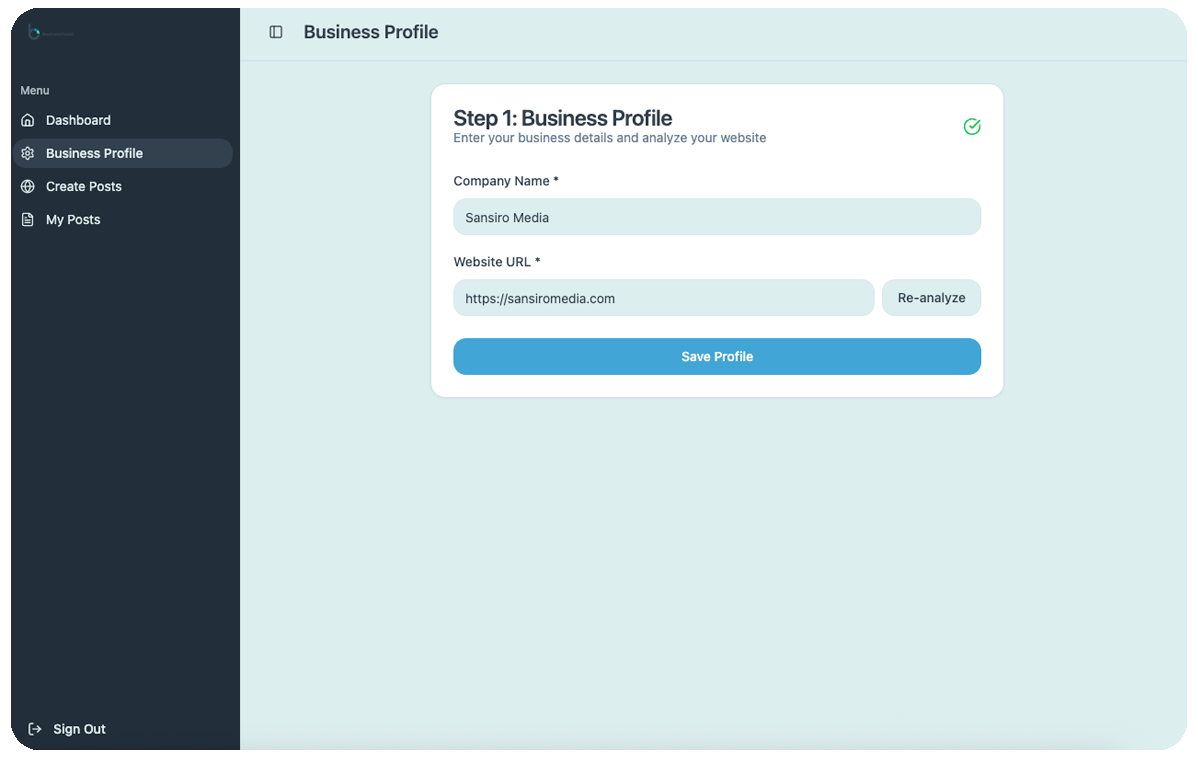1198x759 pixels.
Task: Open the My Posts menu label
Action: click(x=73, y=219)
